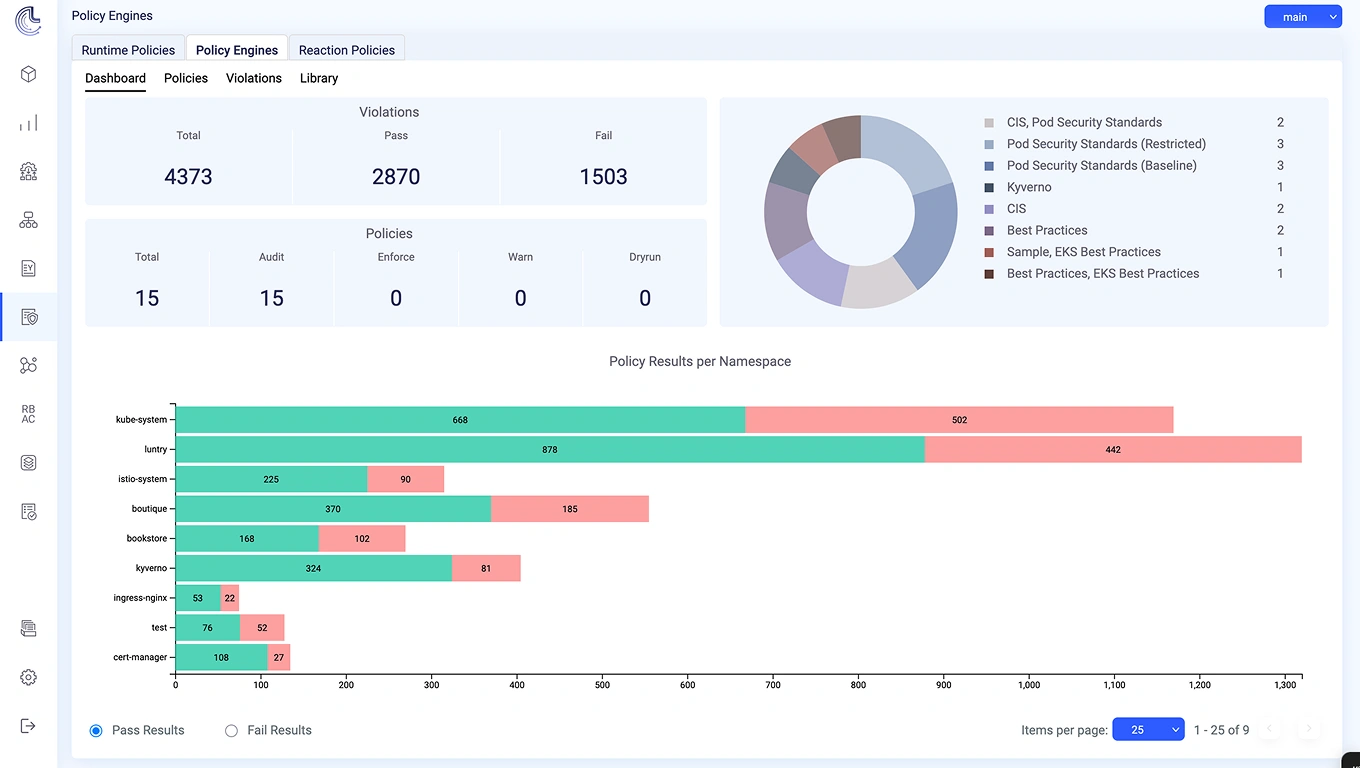Click the istio-system namespace label
Screen dimensions: 1360x768
pos(142,479)
